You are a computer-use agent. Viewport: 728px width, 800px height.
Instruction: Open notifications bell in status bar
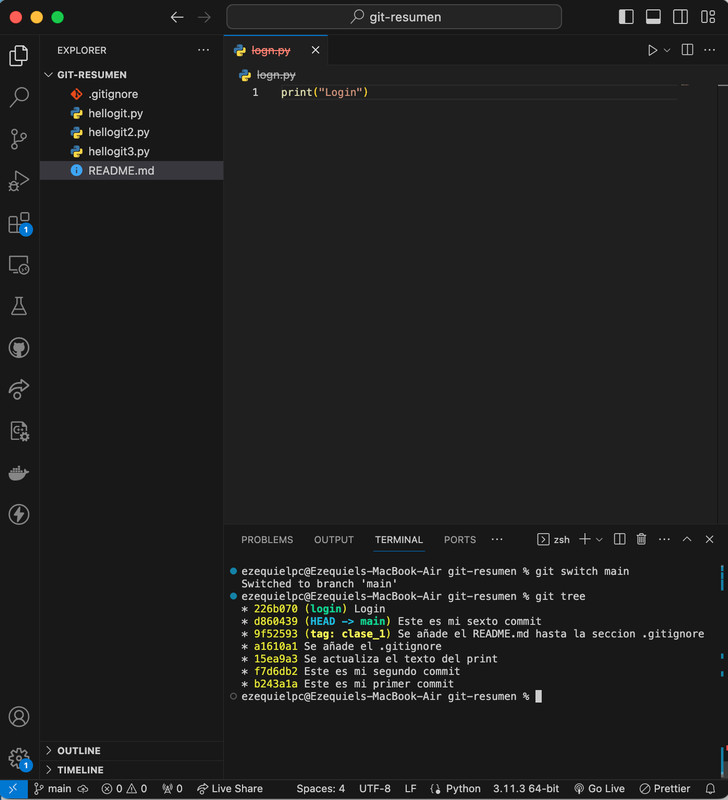[x=710, y=789]
